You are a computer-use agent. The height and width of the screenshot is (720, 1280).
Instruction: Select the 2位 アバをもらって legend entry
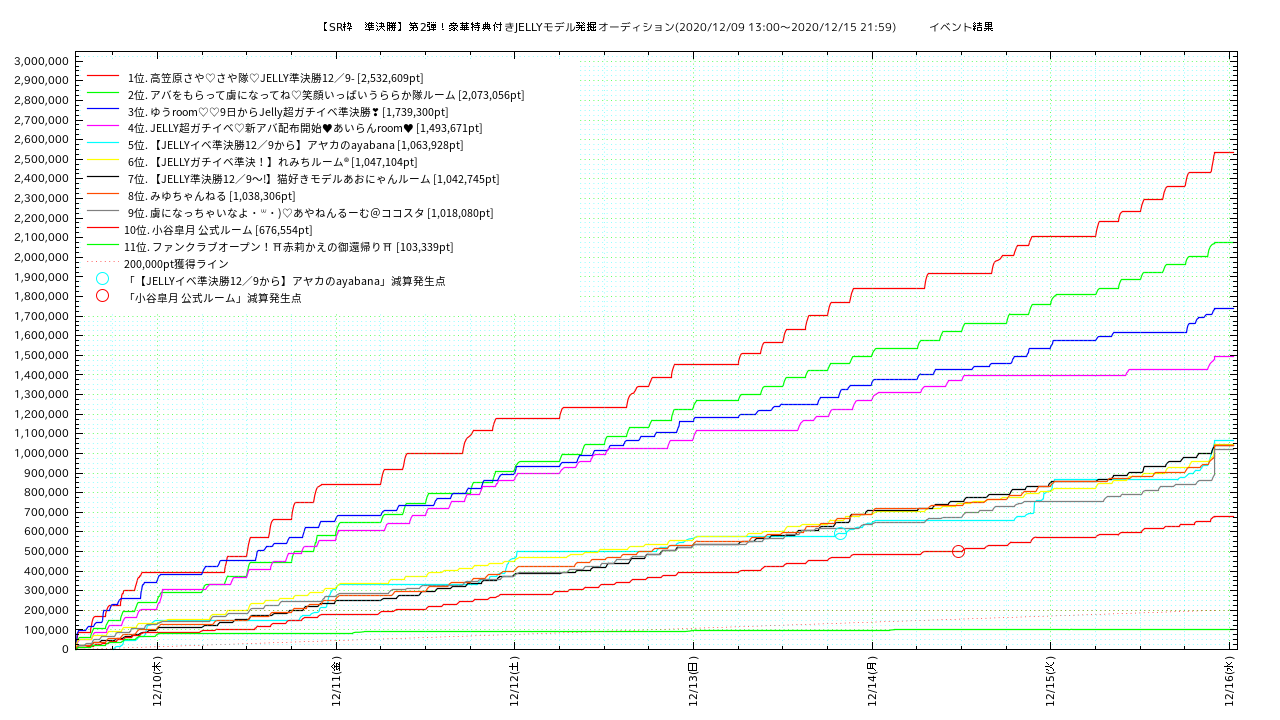coord(324,94)
